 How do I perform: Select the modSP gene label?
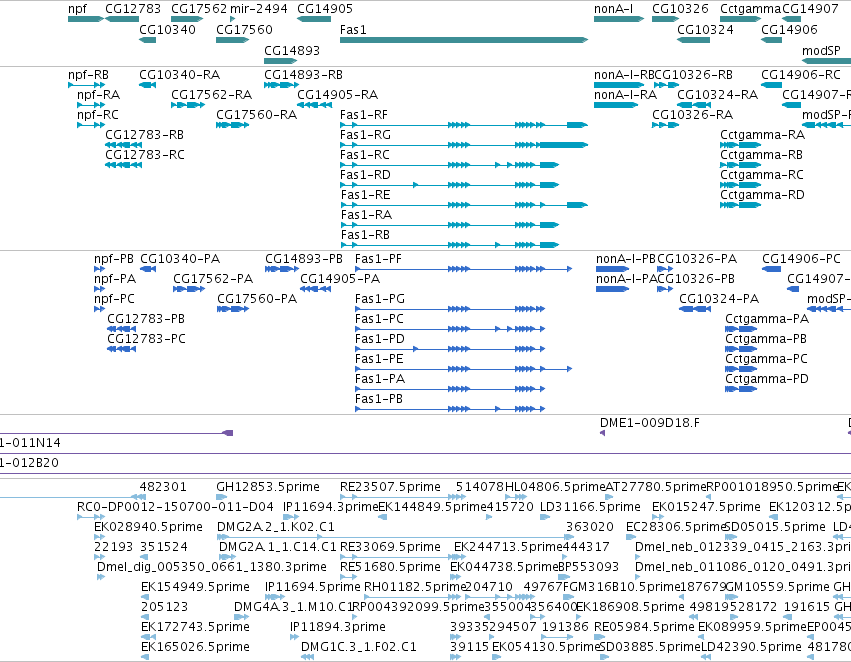tap(821, 50)
